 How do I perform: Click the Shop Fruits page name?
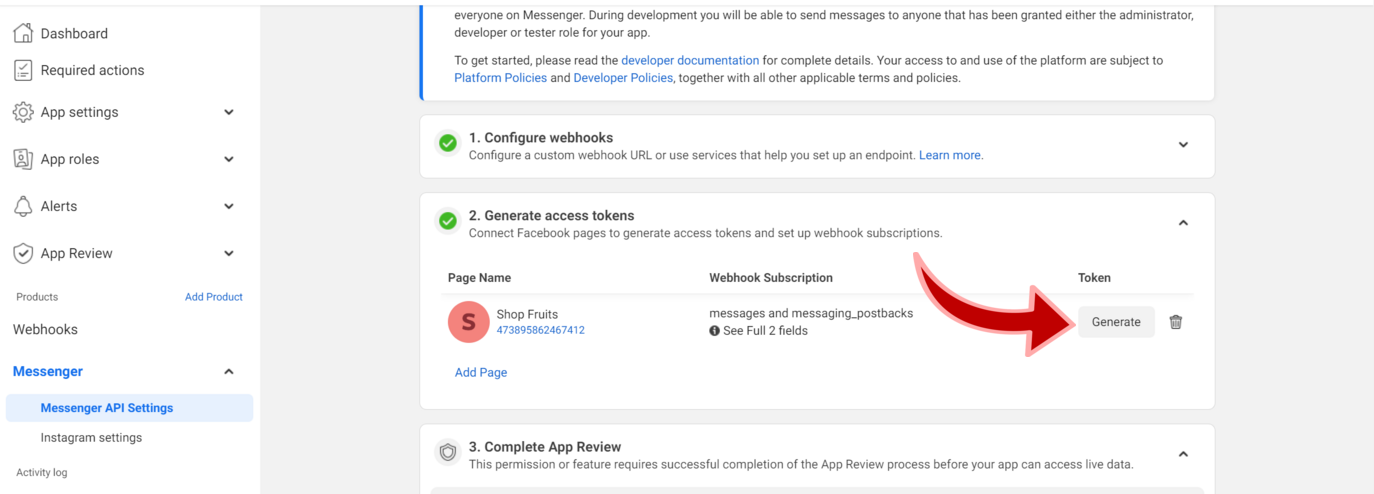[527, 314]
